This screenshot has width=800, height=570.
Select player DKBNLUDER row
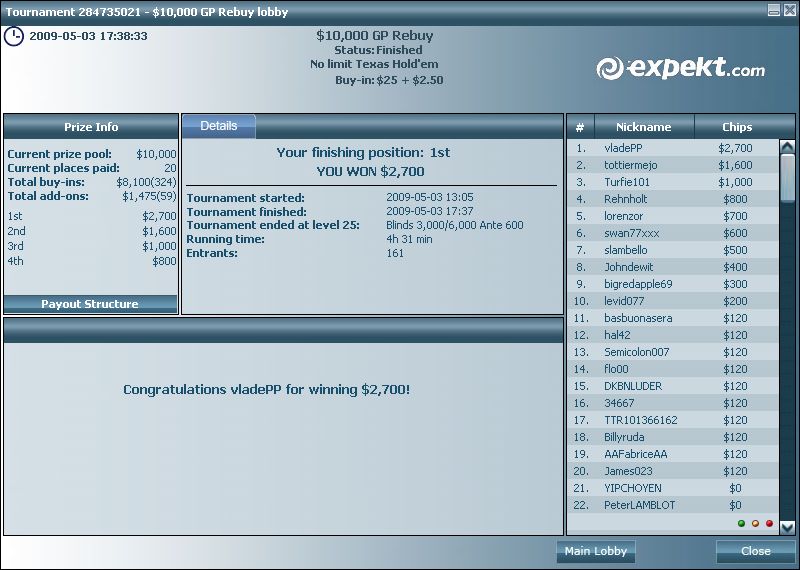point(673,386)
